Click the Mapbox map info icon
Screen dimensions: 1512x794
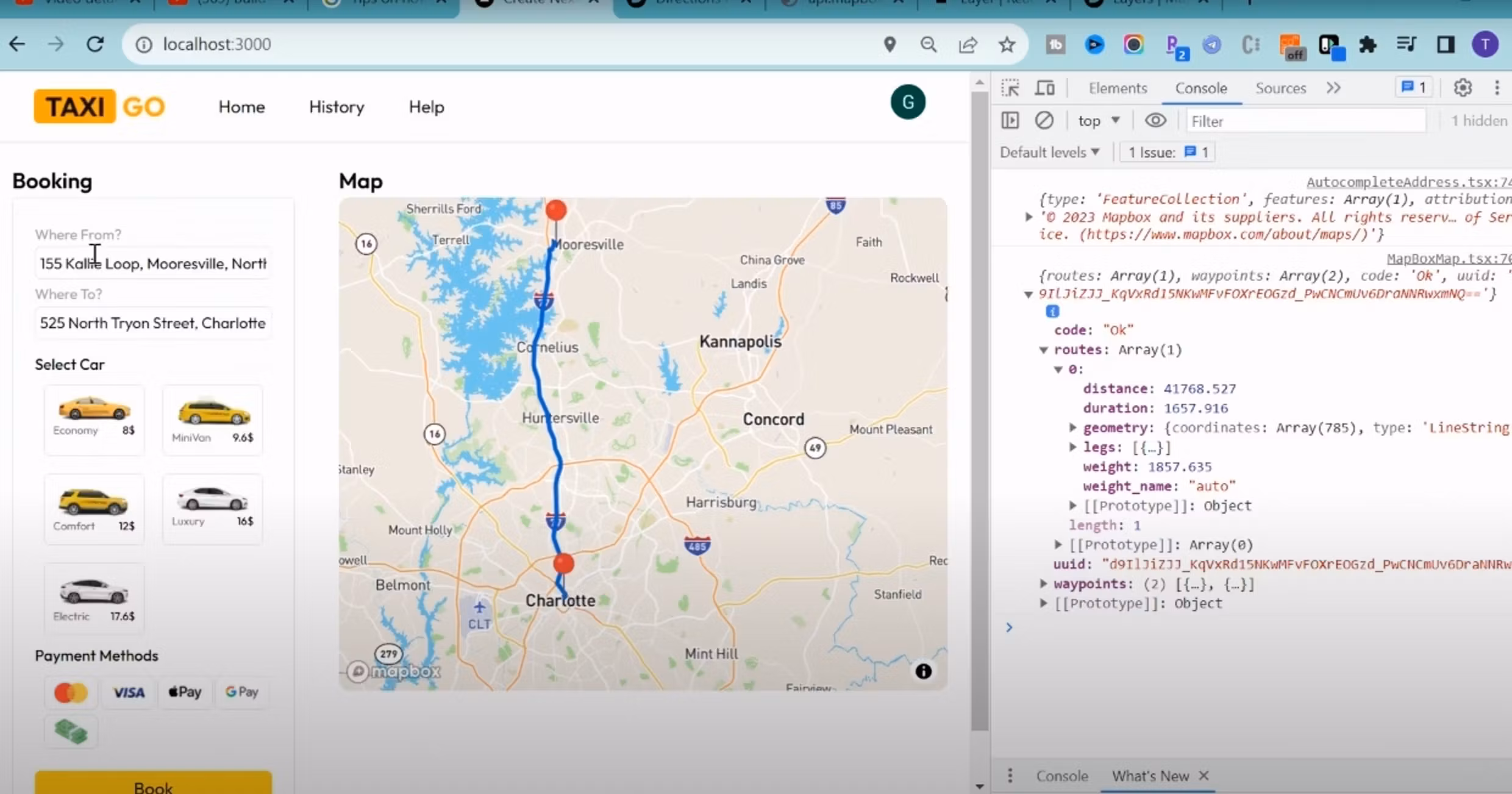(x=923, y=671)
